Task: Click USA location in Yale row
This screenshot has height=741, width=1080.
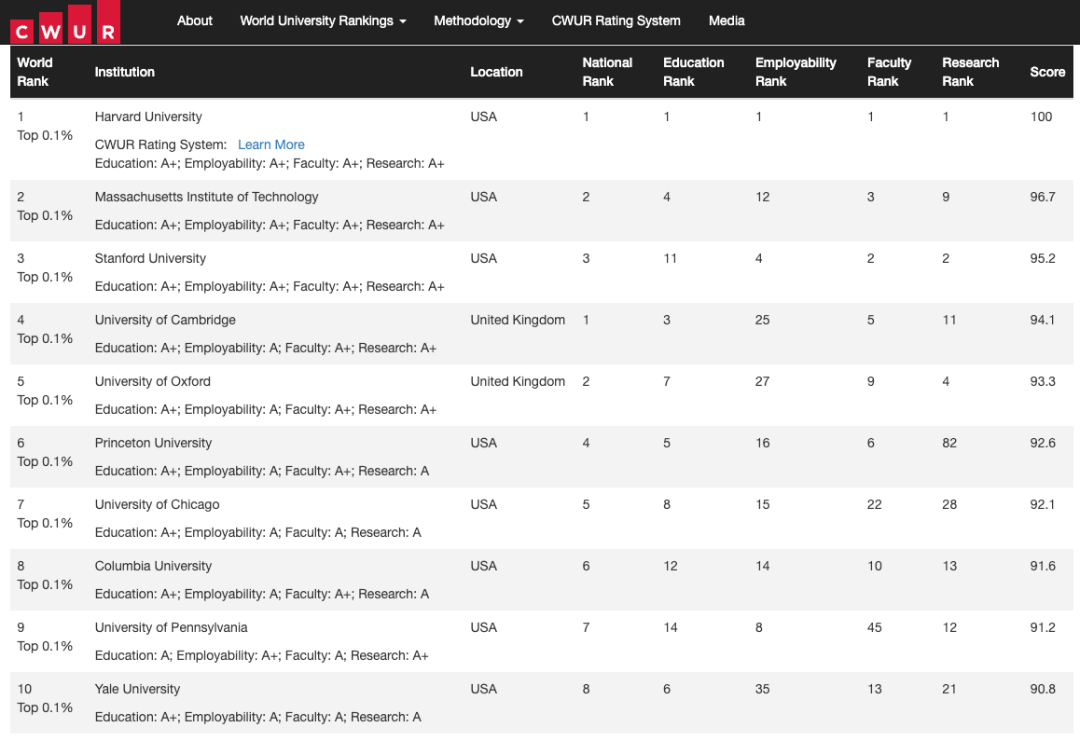Action: (484, 689)
